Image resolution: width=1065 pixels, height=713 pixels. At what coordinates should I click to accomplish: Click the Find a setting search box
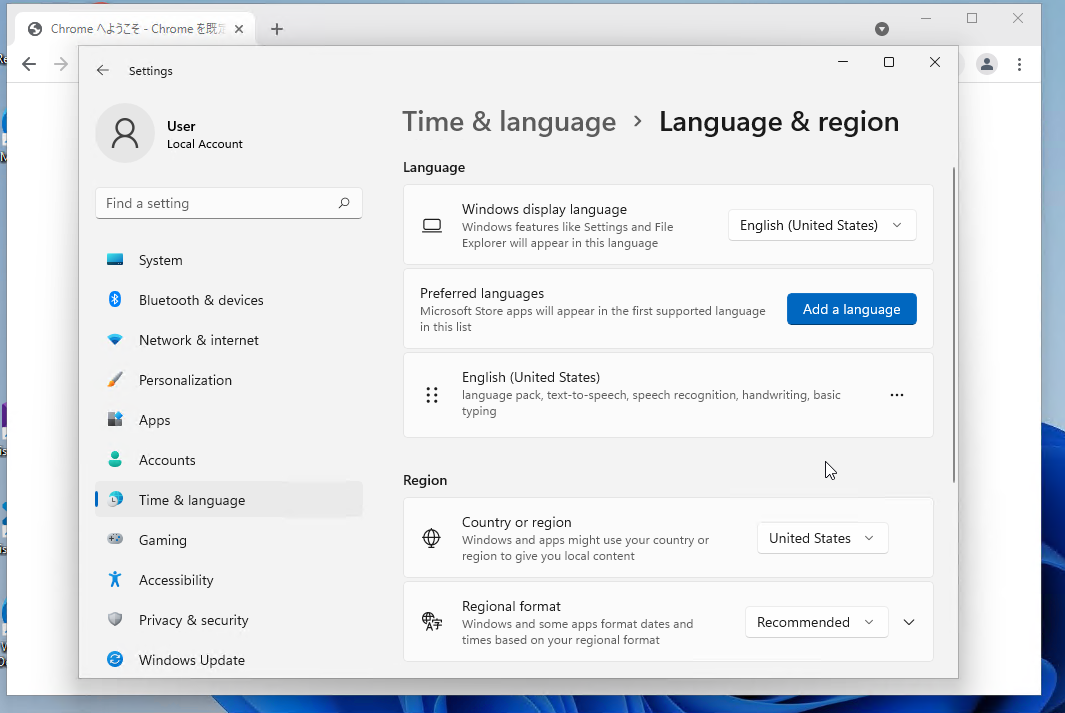click(218, 203)
